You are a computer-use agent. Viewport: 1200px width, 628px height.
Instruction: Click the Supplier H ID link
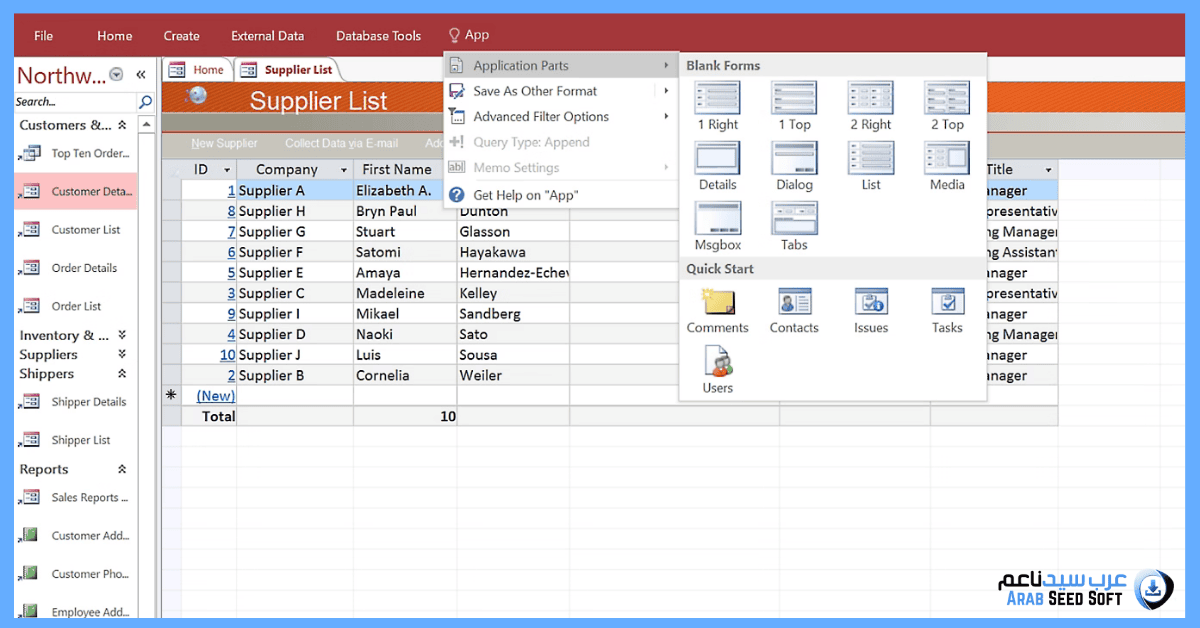click(231, 211)
